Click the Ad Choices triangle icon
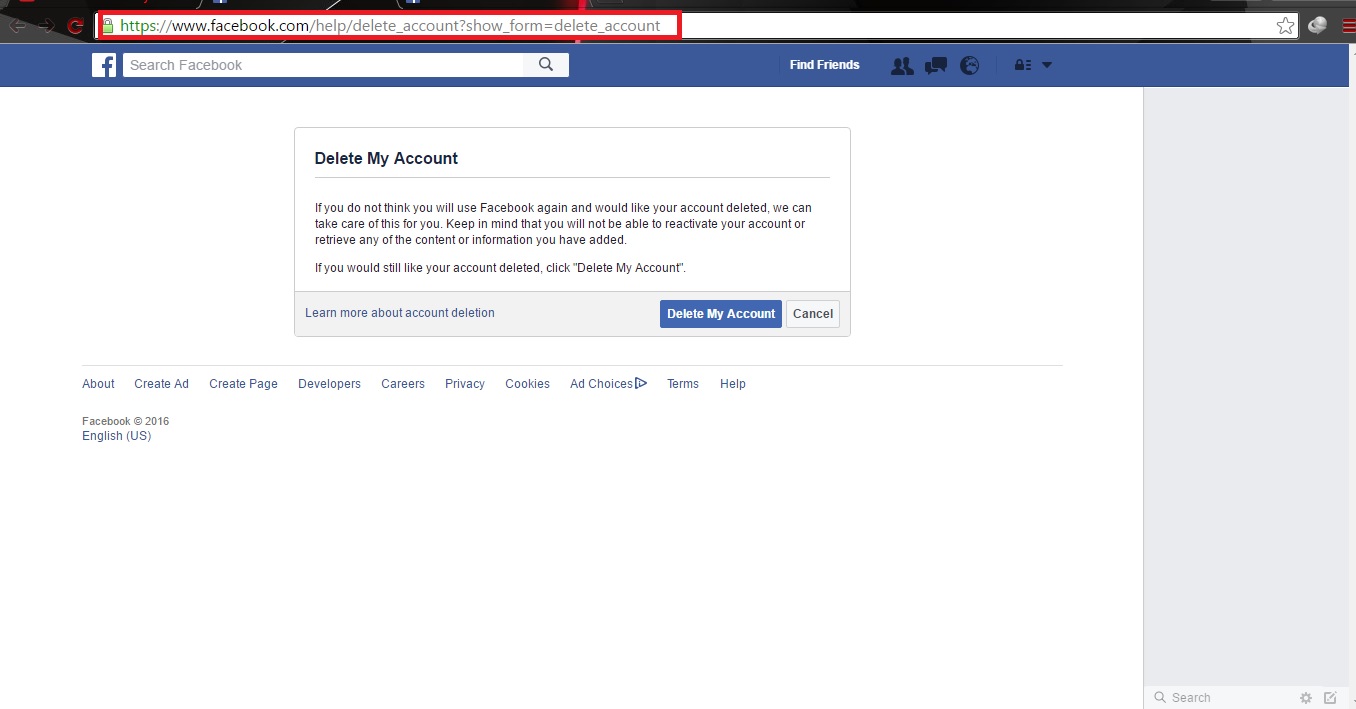This screenshot has width=1356, height=709. [641, 383]
